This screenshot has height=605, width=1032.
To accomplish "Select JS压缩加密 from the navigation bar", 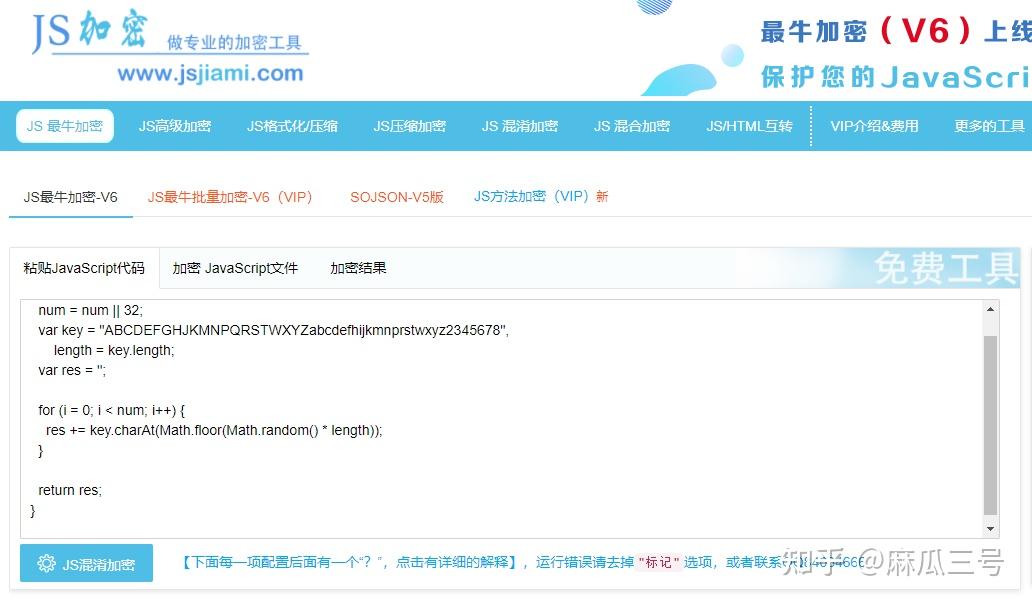I will point(409,125).
